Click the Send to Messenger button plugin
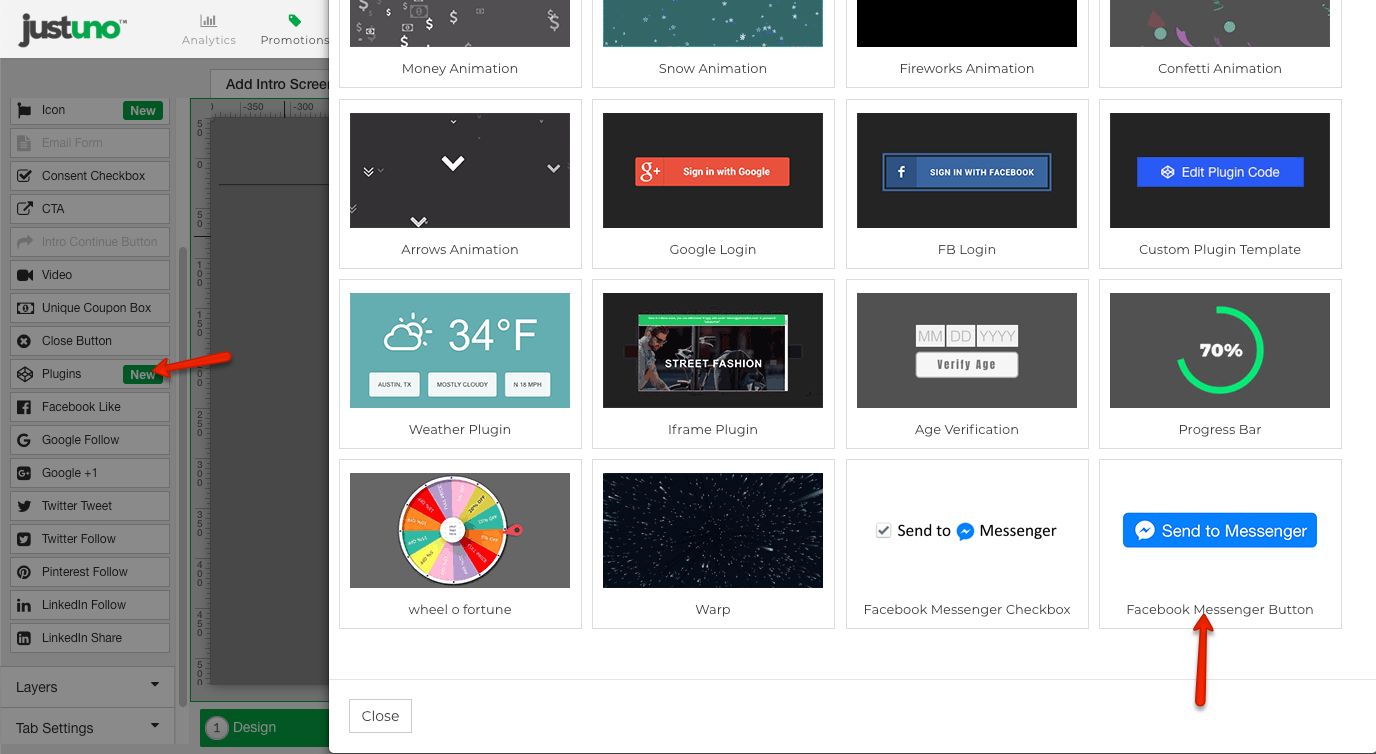Viewport: 1376px width, 754px height. point(1219,531)
